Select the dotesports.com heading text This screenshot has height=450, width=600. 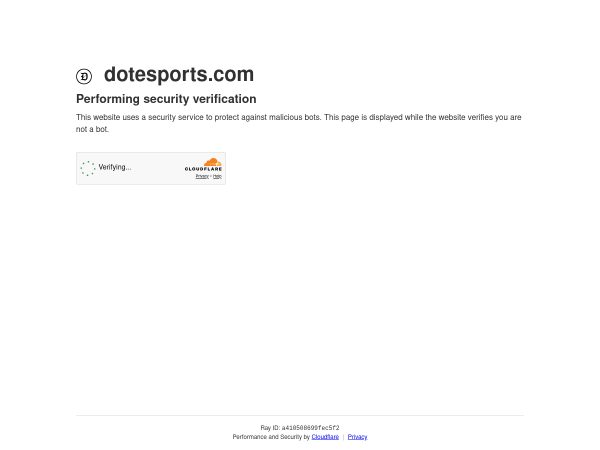179,74
